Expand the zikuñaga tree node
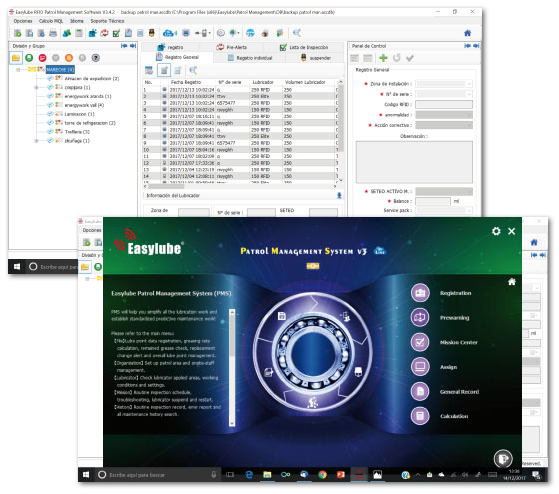Viewport: 559px width, 494px height. coord(36,141)
